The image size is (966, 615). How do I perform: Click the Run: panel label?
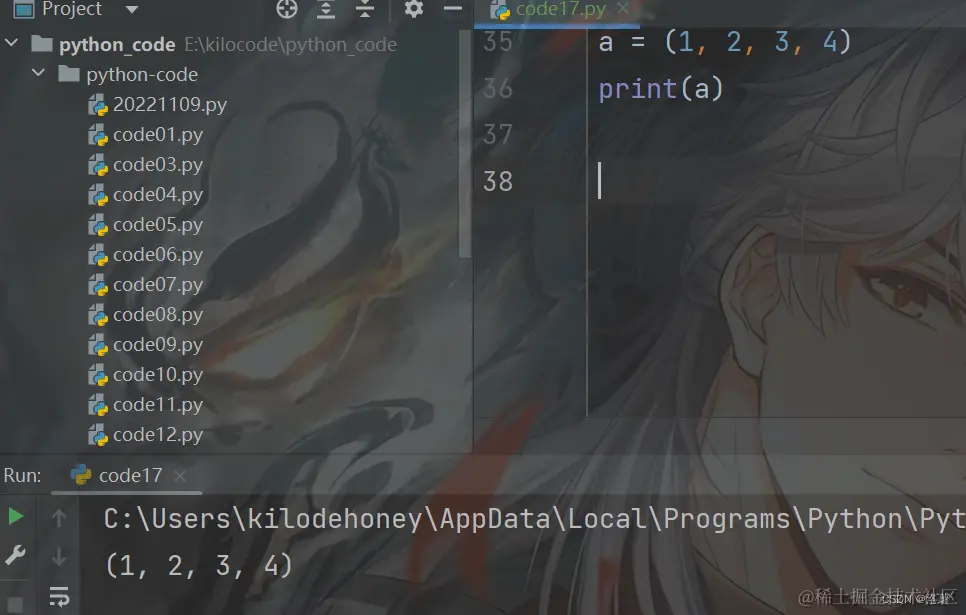(22, 476)
